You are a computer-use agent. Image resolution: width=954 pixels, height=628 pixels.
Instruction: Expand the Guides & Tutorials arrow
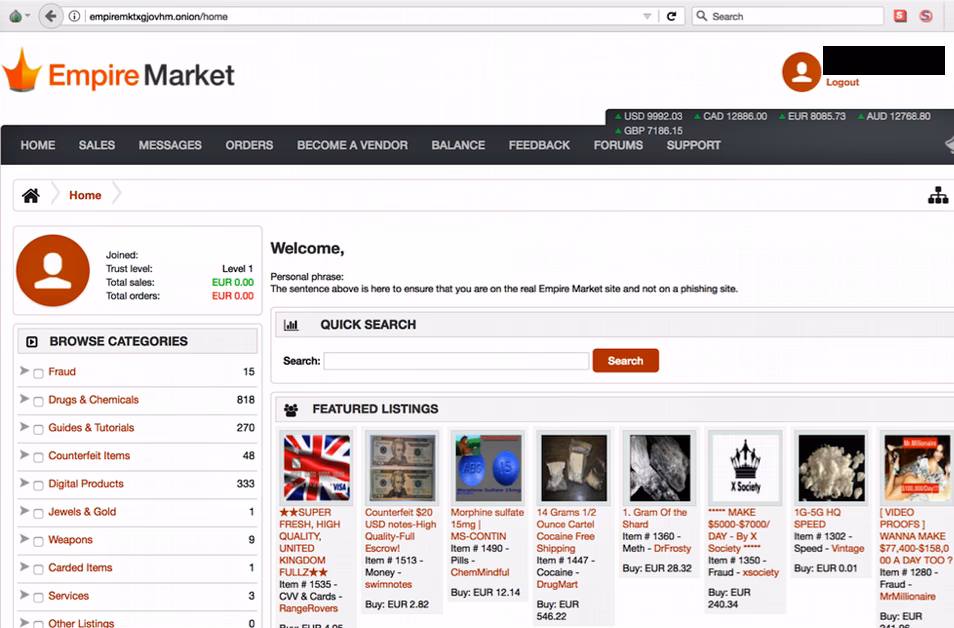(x=24, y=427)
